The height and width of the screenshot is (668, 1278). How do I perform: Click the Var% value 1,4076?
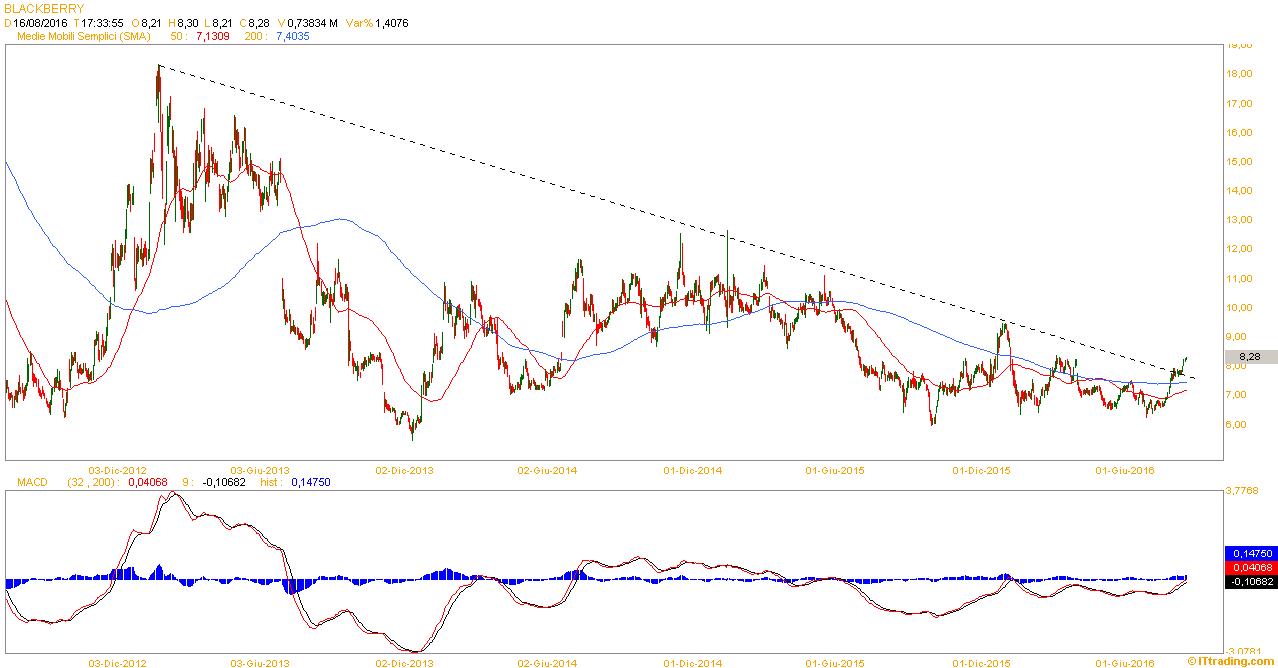(x=391, y=22)
